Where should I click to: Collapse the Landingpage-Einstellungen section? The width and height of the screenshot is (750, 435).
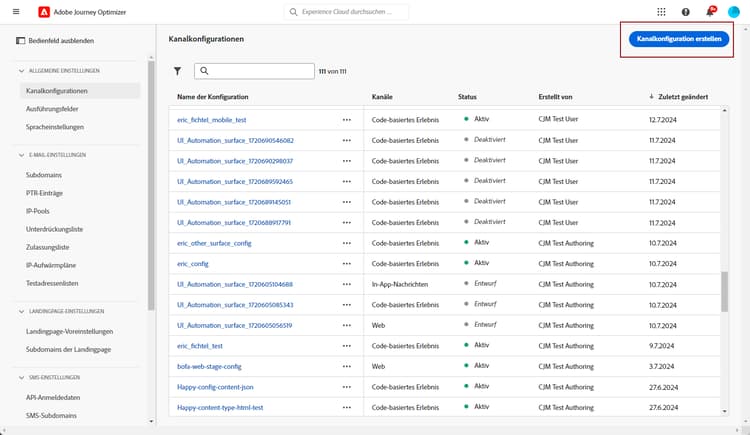[20, 312]
